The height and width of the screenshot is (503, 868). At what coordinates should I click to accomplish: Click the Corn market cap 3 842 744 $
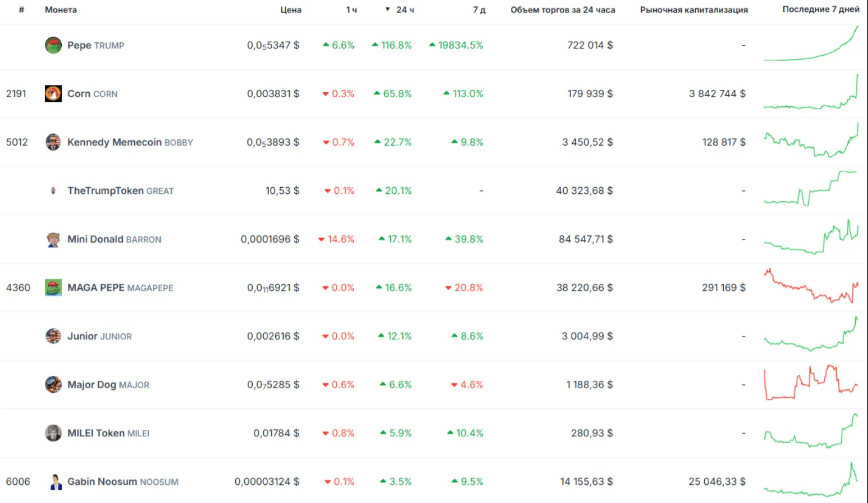(717, 94)
